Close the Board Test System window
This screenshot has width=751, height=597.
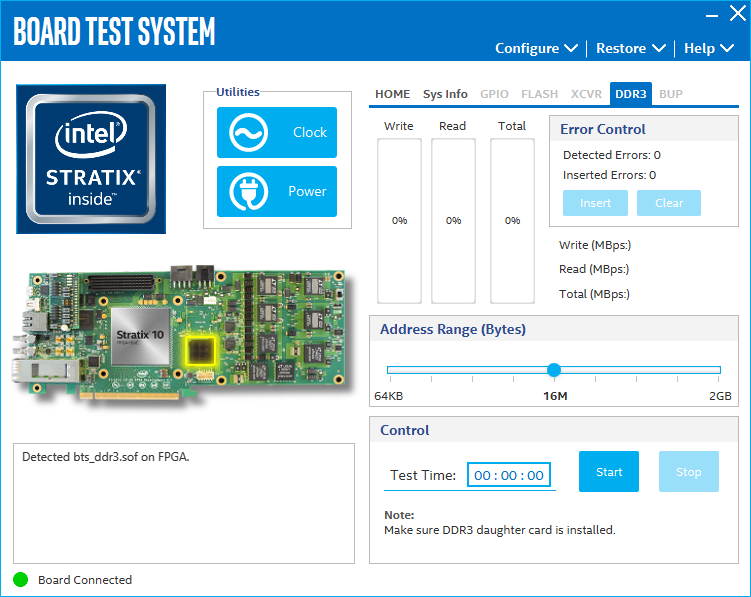(x=738, y=13)
